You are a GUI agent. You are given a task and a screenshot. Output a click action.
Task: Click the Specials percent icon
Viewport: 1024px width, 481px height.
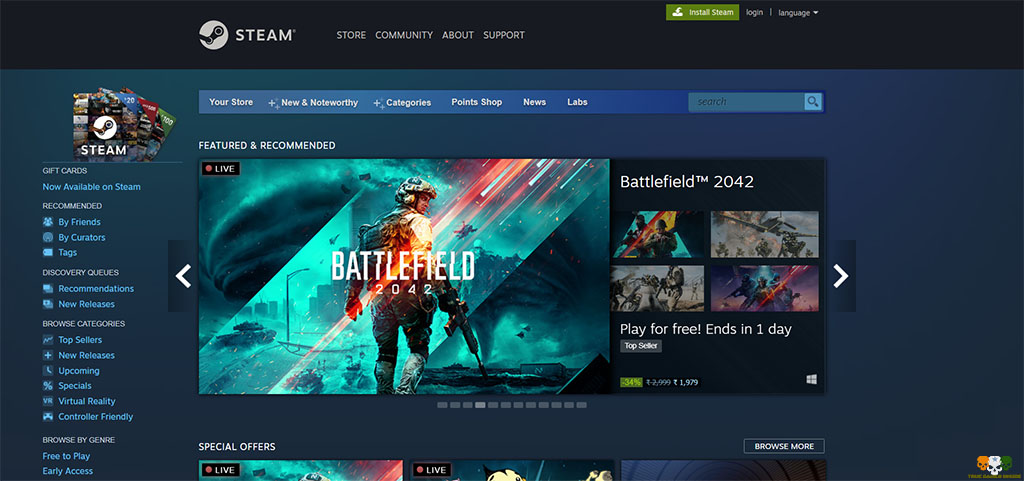[x=48, y=386]
